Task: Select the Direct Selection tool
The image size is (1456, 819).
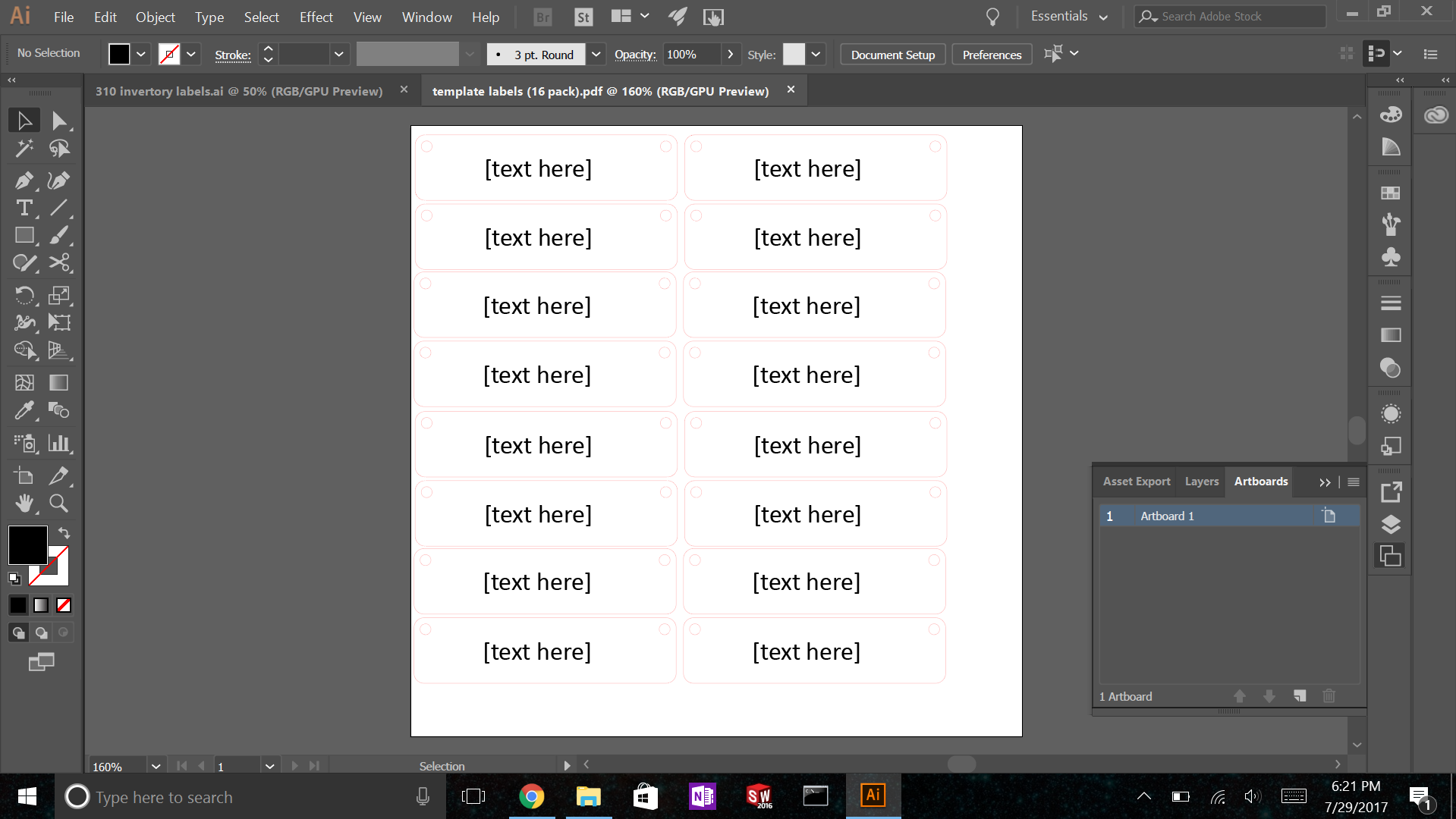Action: [58, 121]
